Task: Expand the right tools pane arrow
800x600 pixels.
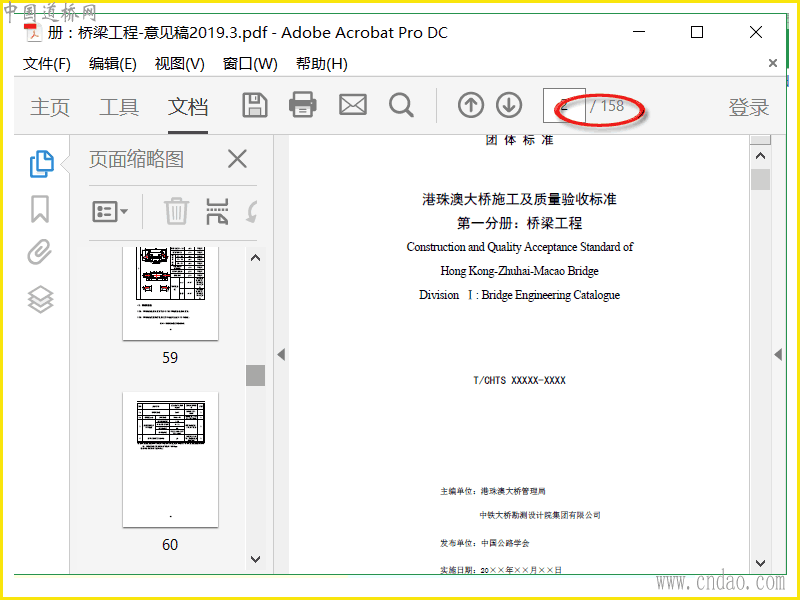Action: pos(778,355)
